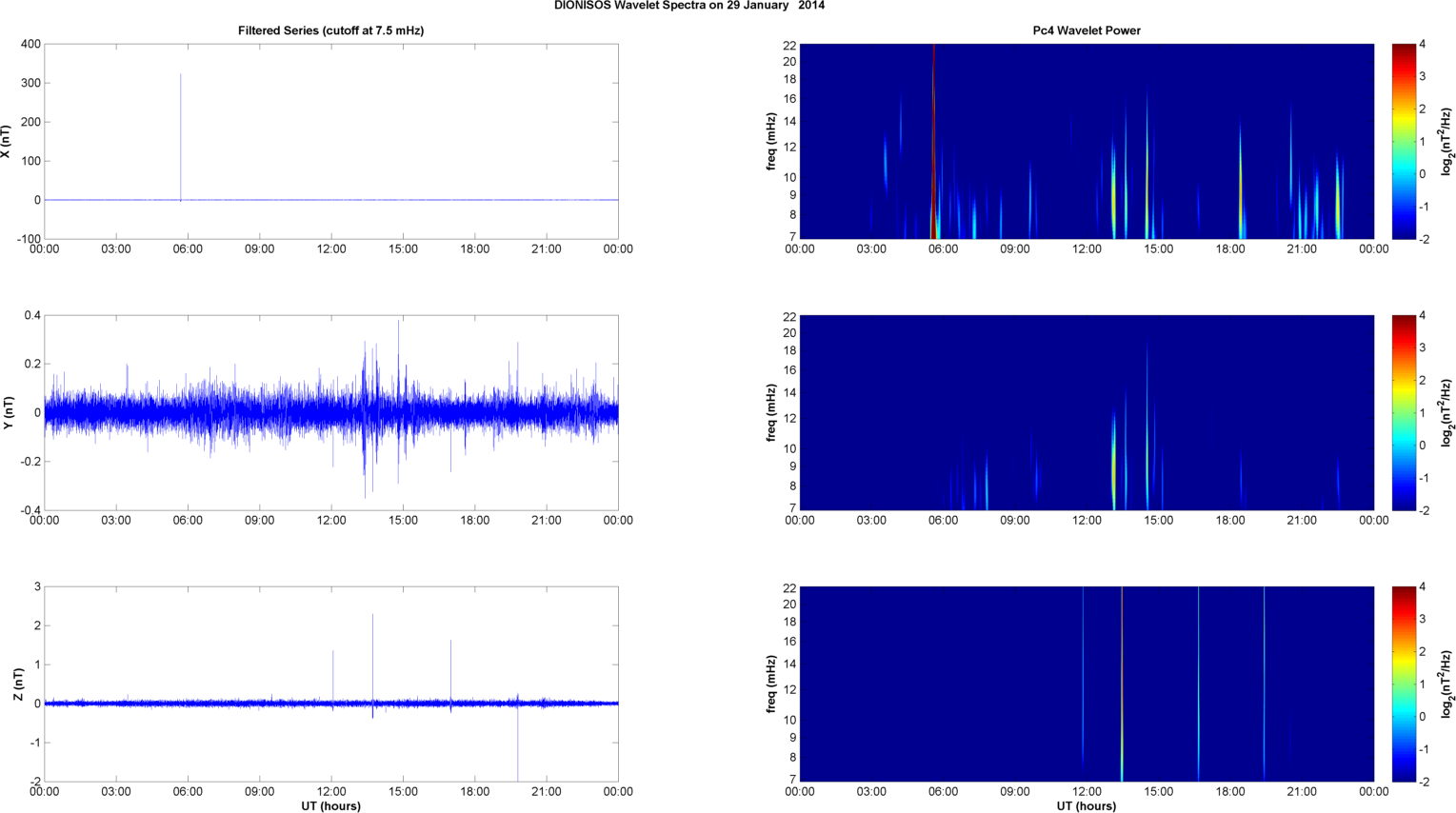
Task: Click the 'log2(nT²/Hz)' label beside the bottom color bar
Action: [1447, 684]
